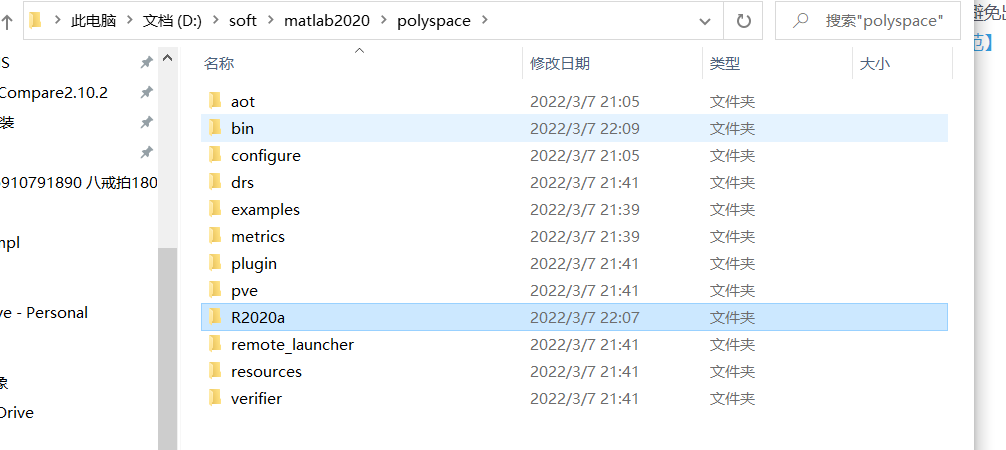This screenshot has height=450, width=1006.
Task: Select the remote_launcher folder row
Action: (x=574, y=344)
